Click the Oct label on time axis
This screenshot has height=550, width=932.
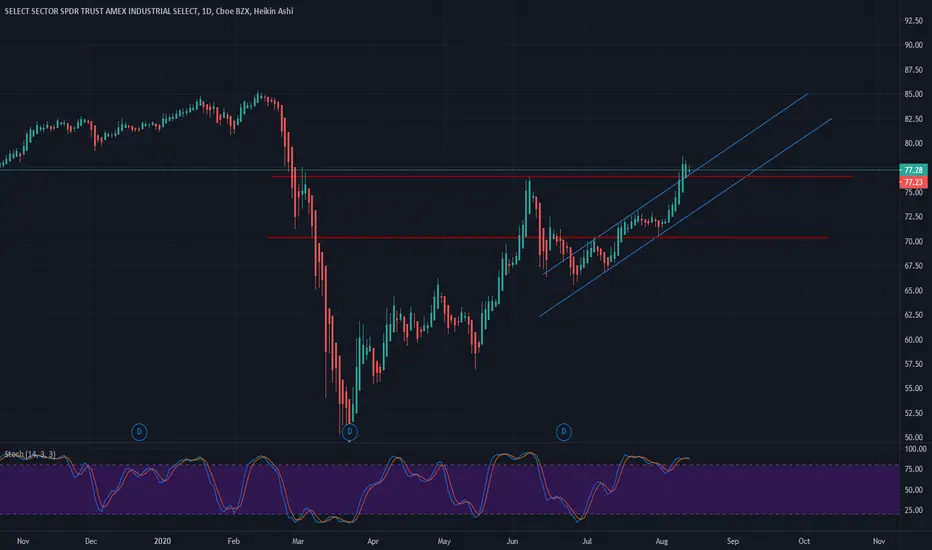tap(804, 541)
